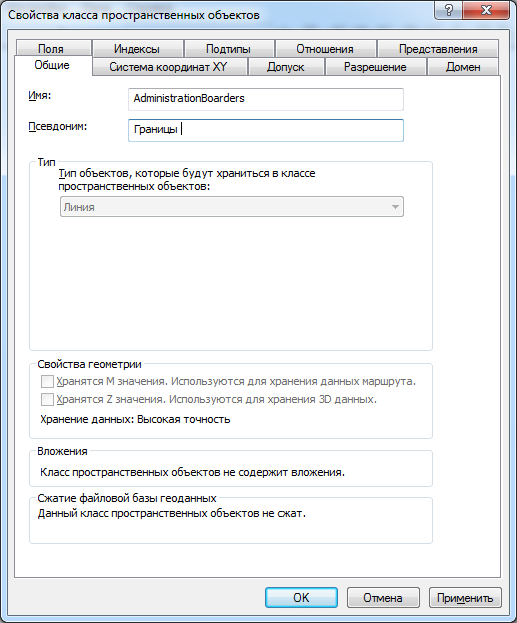Screen dimensions: 517x623
Task: Click the Применить button
Action: [x=465, y=598]
